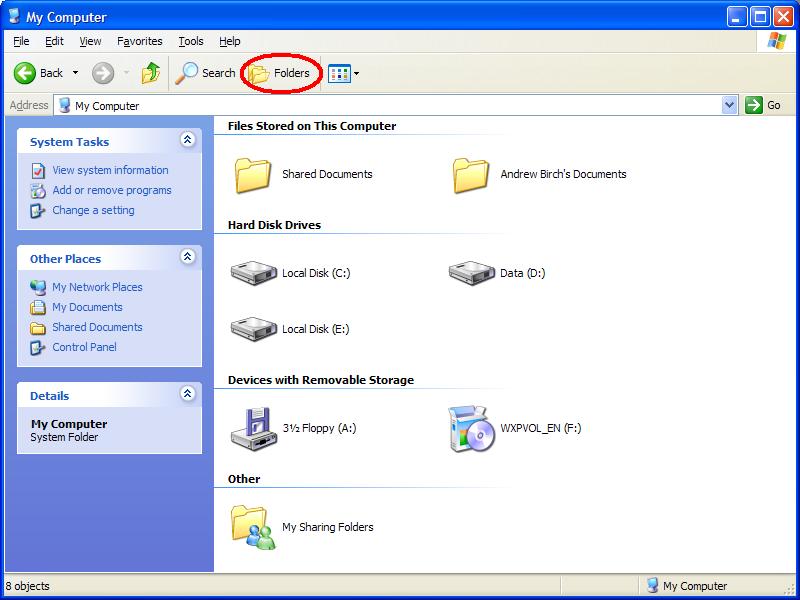
Task: Click the My Documents sidebar icon
Action: pos(38,307)
